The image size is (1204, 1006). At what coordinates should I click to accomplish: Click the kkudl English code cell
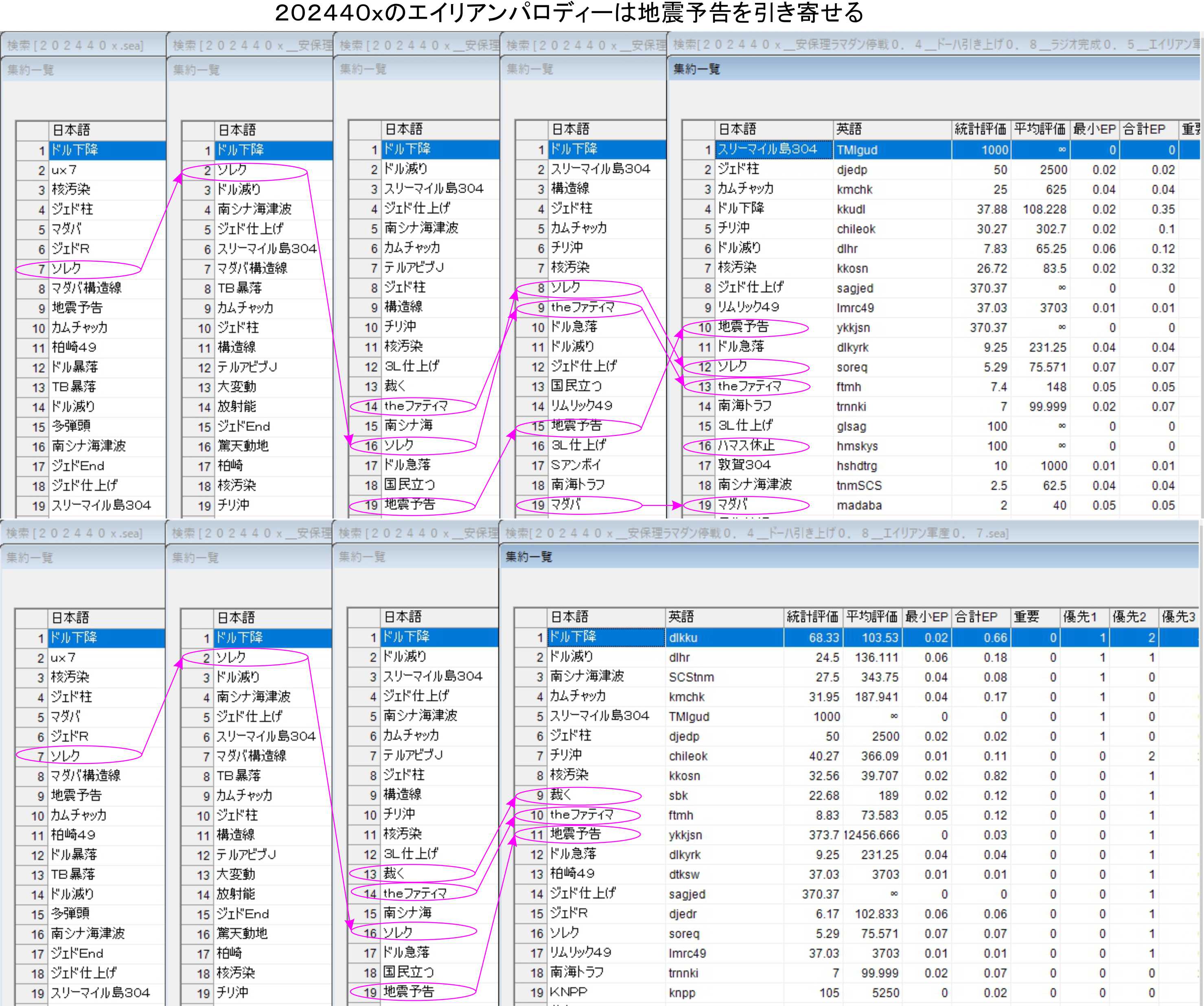click(x=892, y=209)
